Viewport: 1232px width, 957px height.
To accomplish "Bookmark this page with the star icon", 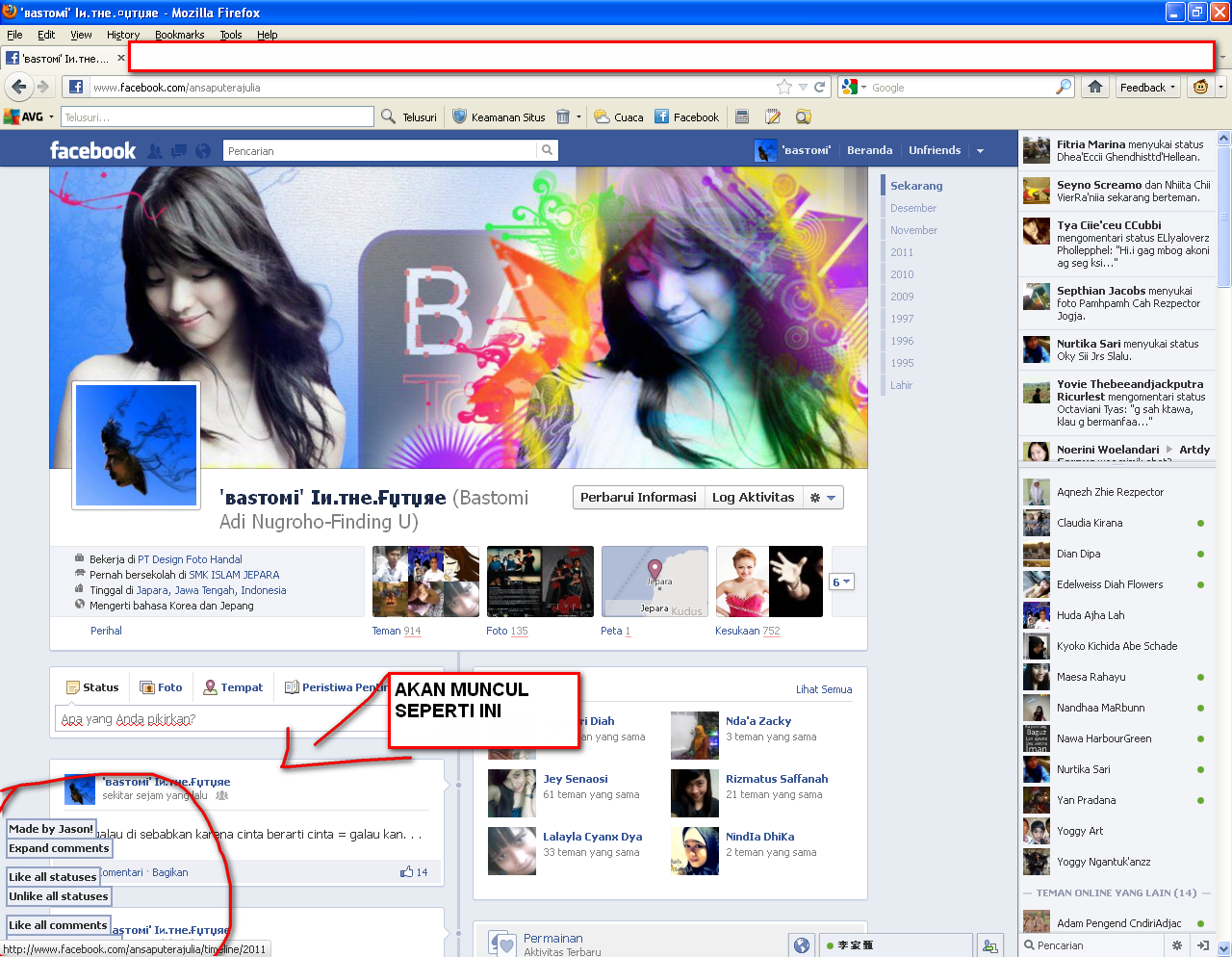I will tap(784, 87).
